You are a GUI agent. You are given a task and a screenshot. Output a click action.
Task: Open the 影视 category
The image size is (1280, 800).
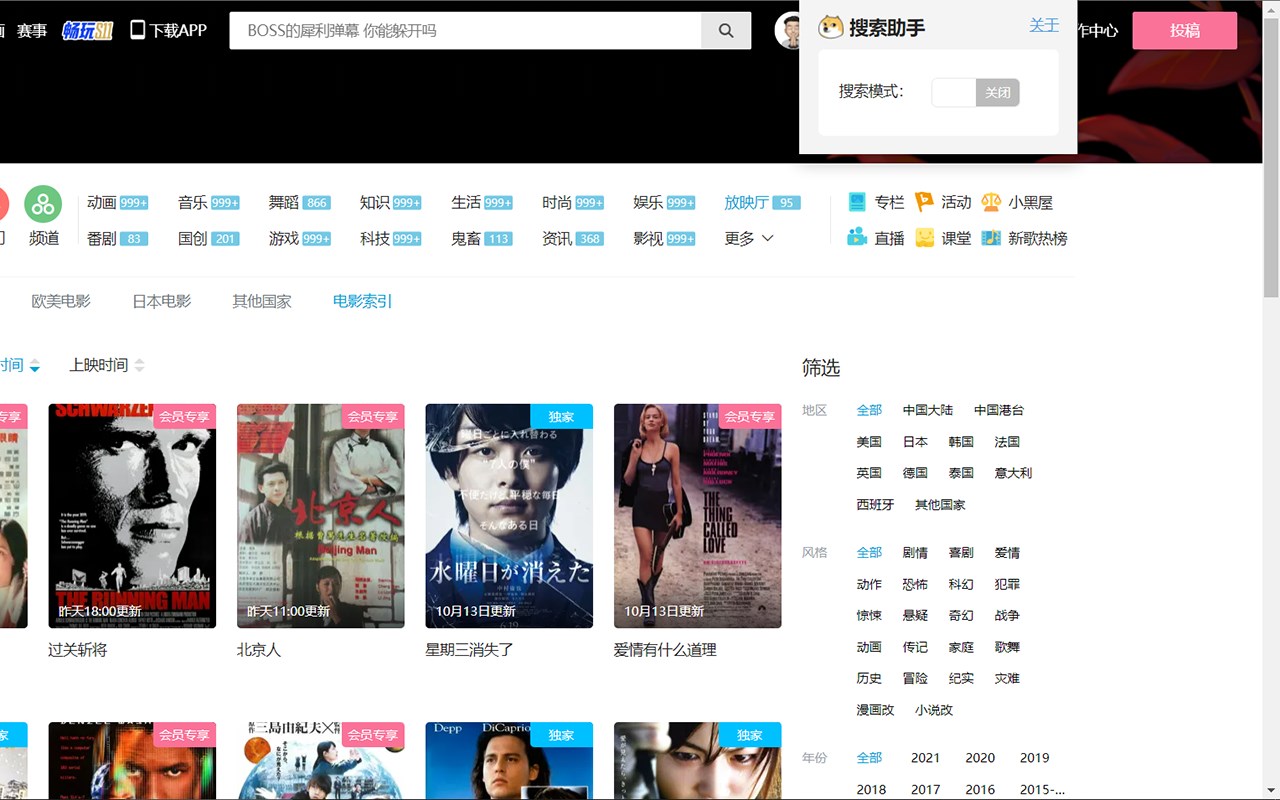[648, 238]
